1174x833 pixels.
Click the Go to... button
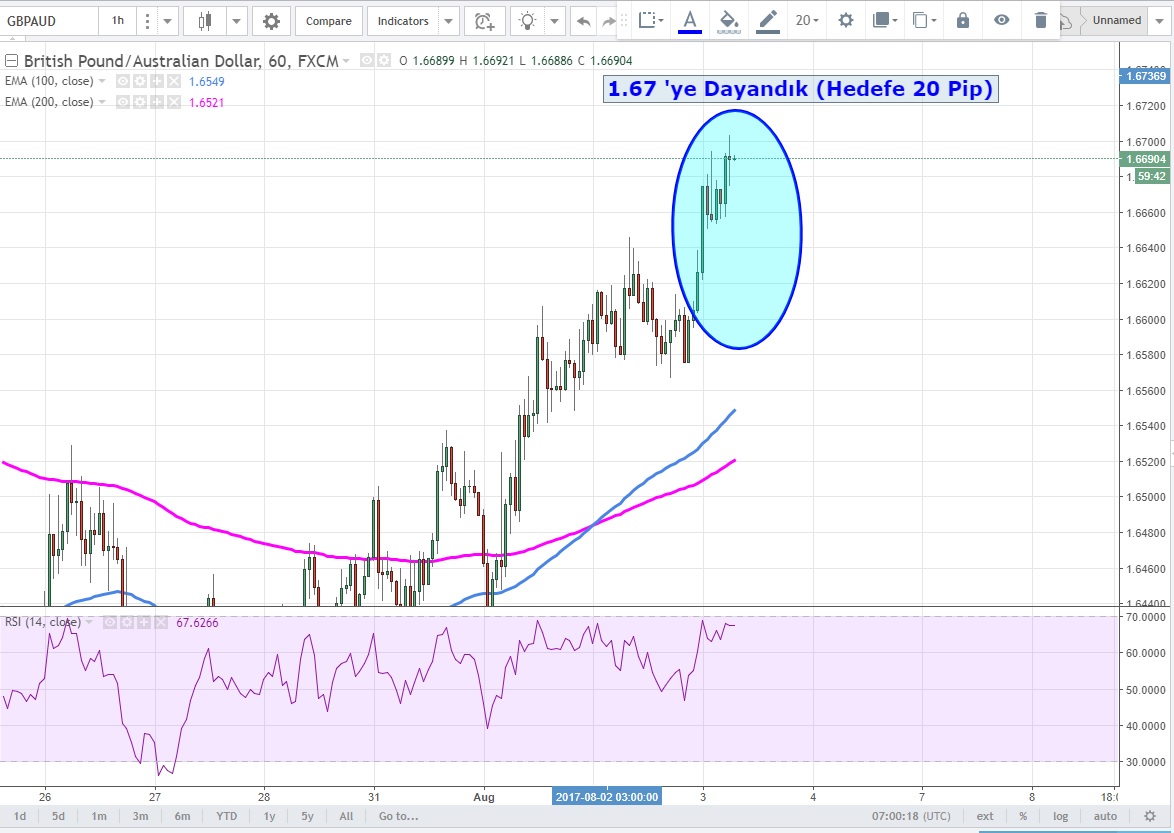click(399, 816)
